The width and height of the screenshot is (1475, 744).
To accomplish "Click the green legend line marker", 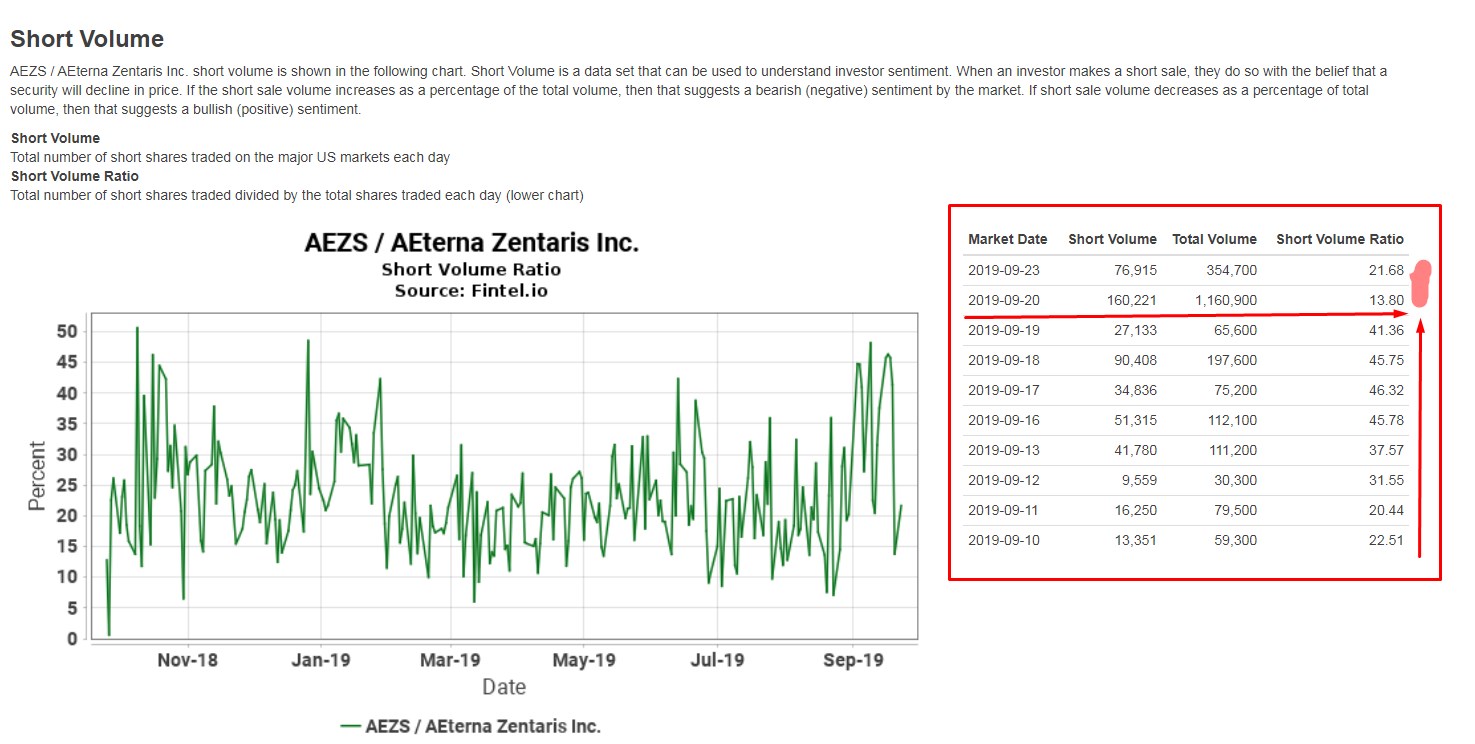I will click(x=350, y=726).
